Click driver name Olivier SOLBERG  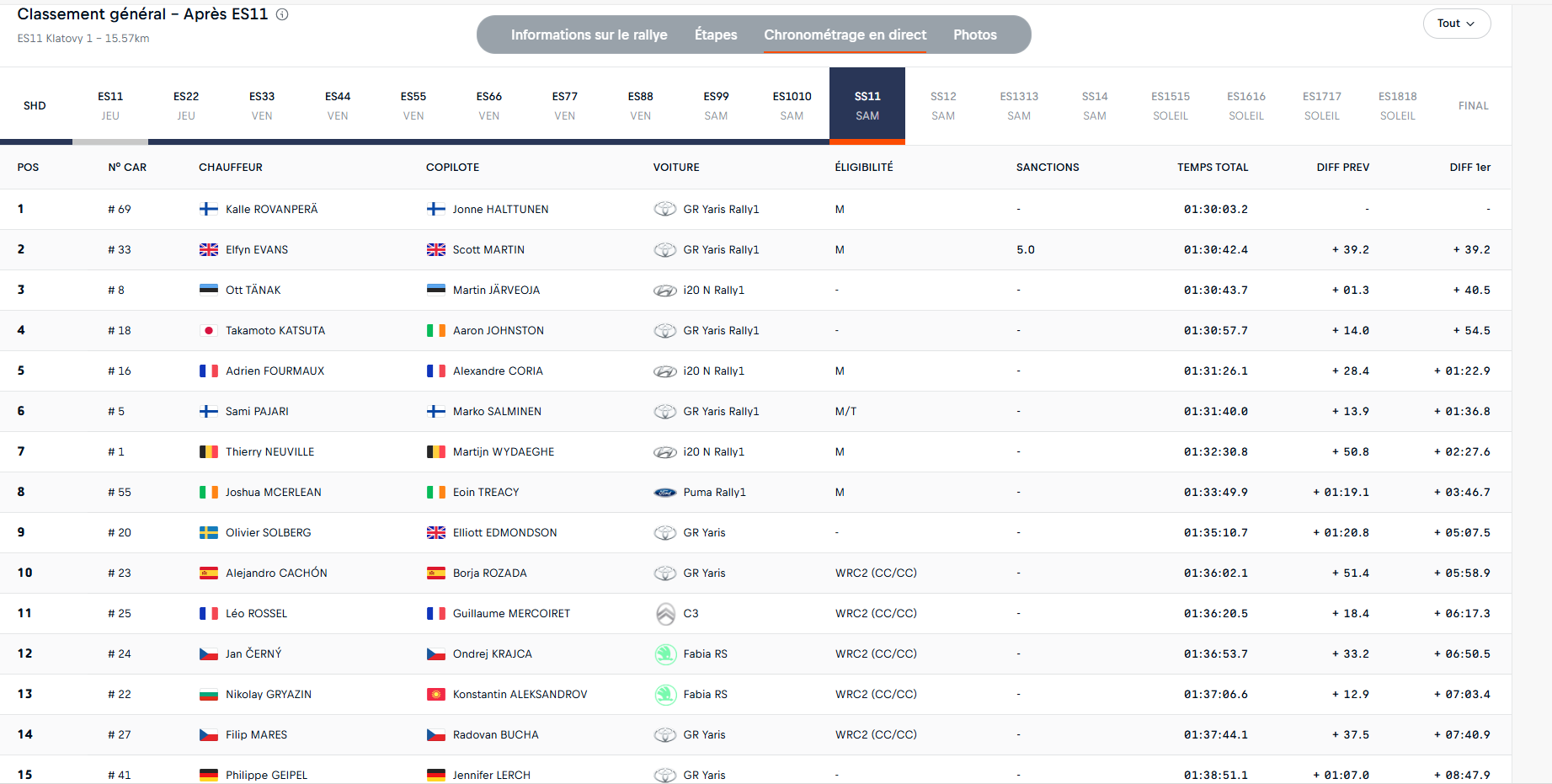click(269, 532)
